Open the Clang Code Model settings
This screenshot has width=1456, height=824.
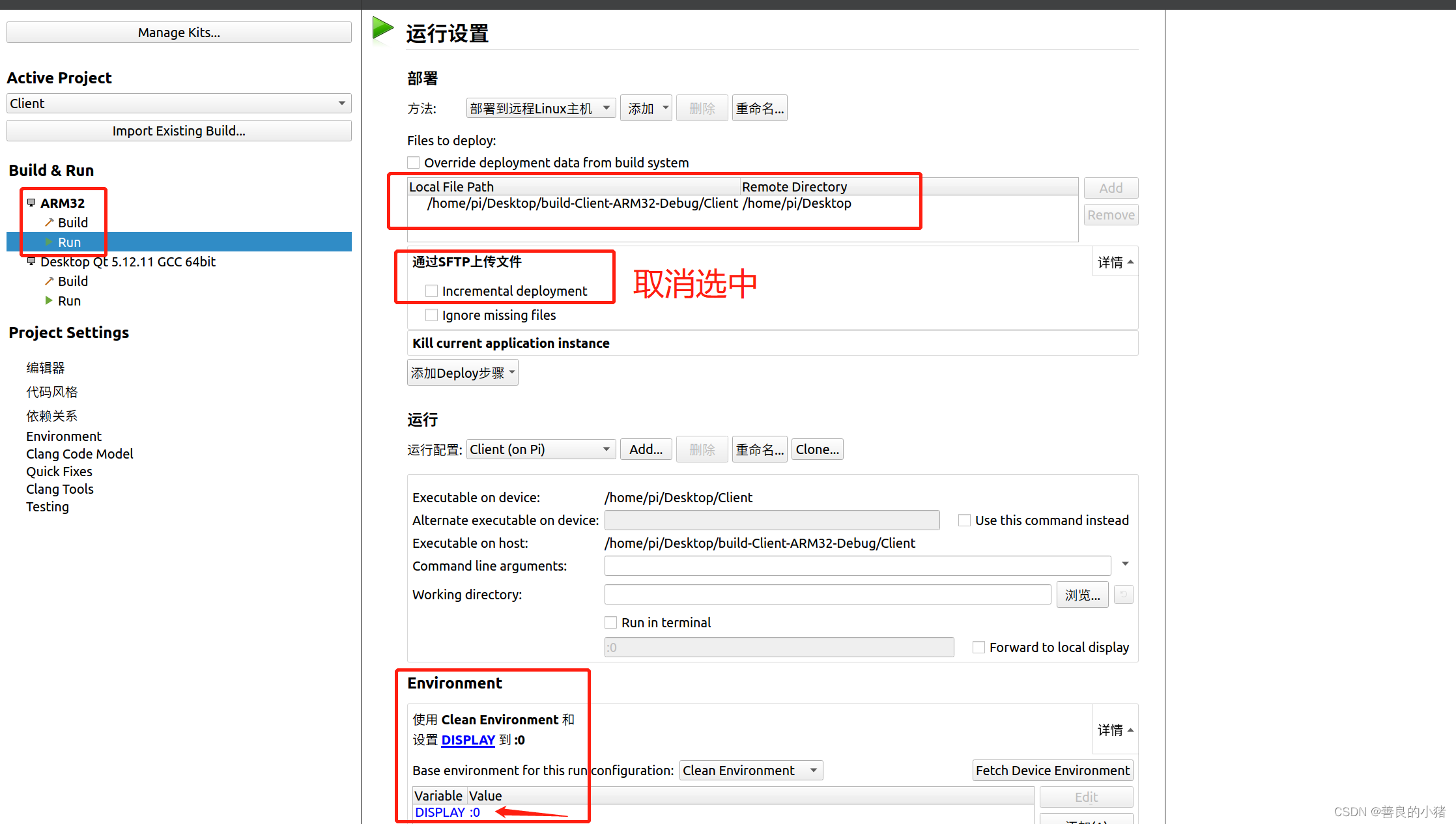click(79, 454)
